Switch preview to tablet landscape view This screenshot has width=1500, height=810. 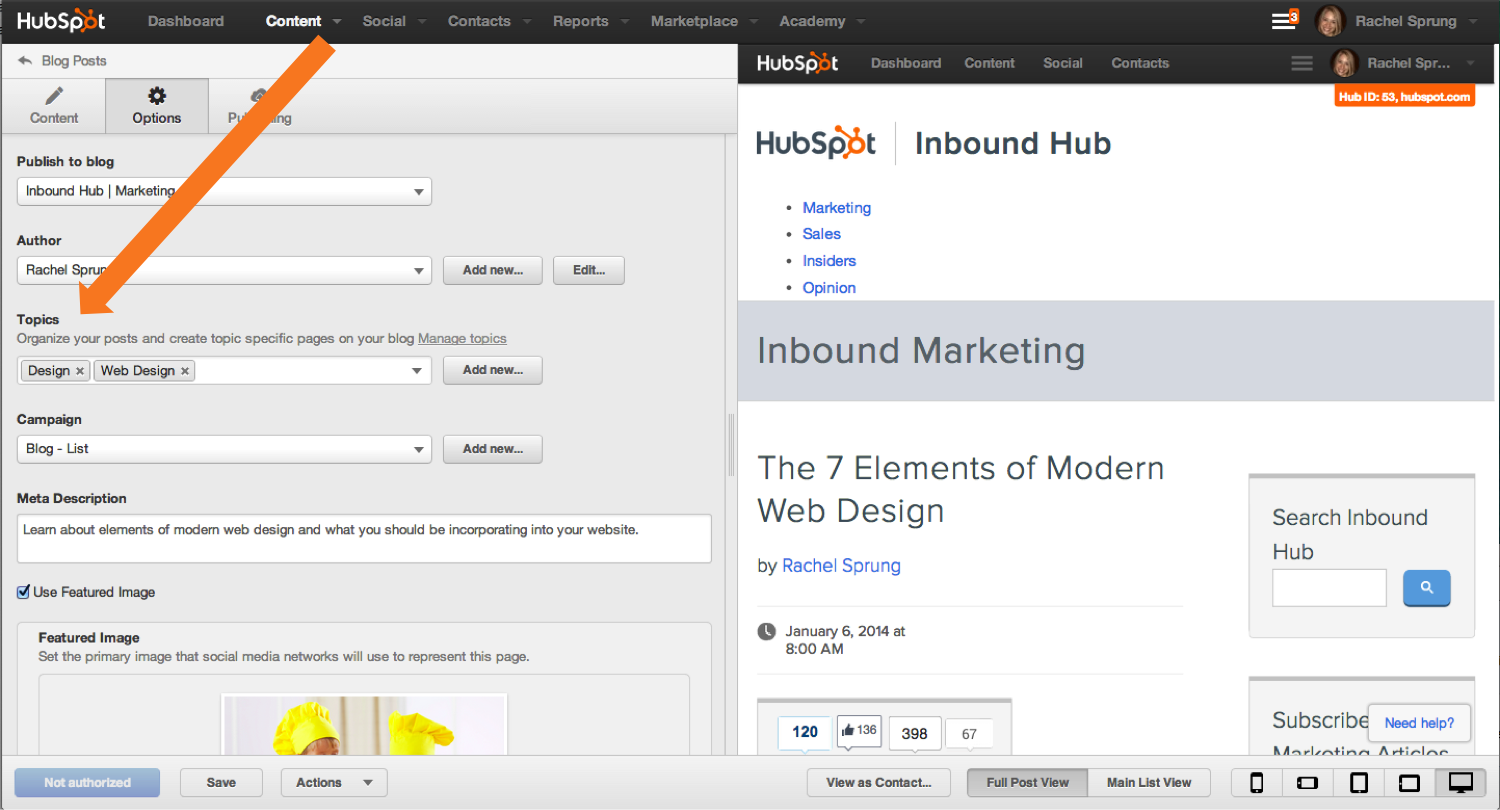[x=1409, y=783]
